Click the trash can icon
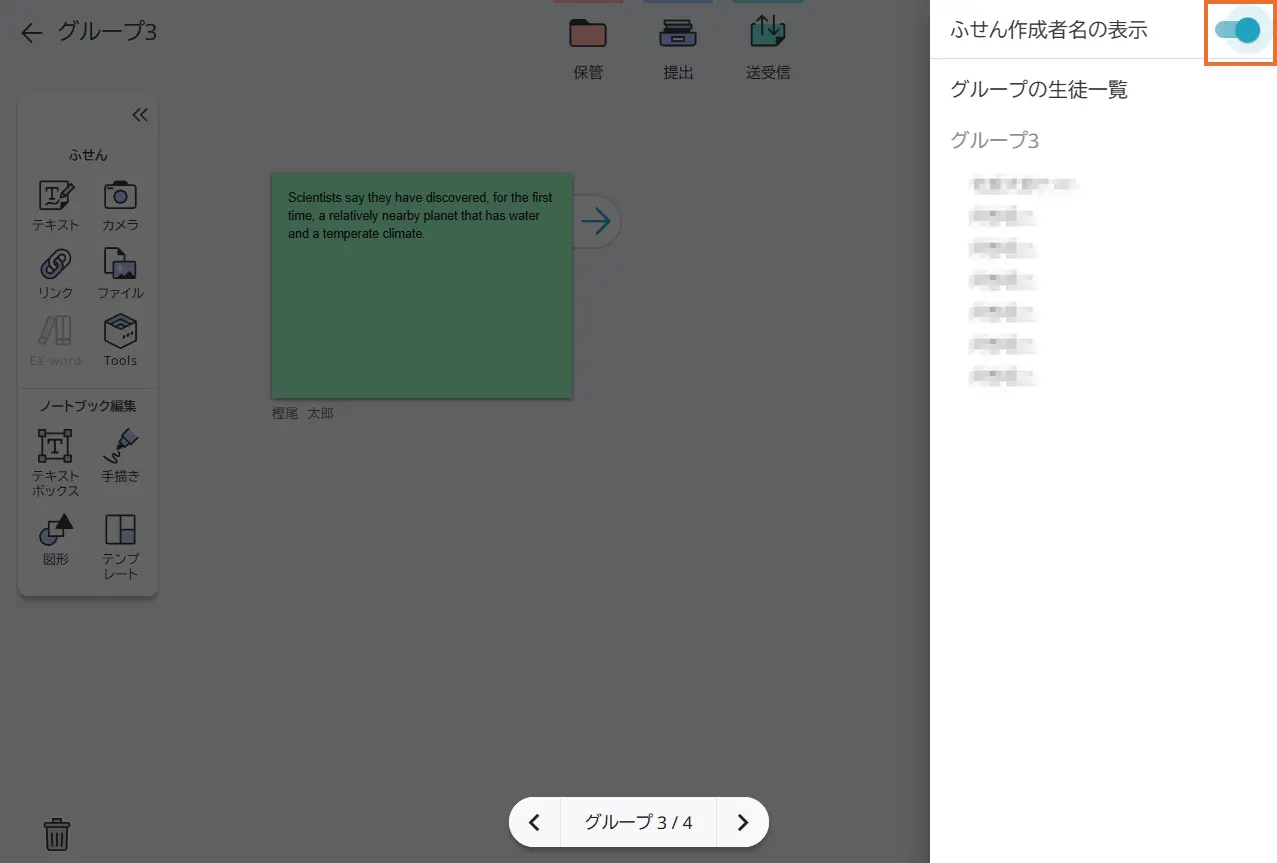This screenshot has width=1277, height=863. click(58, 834)
